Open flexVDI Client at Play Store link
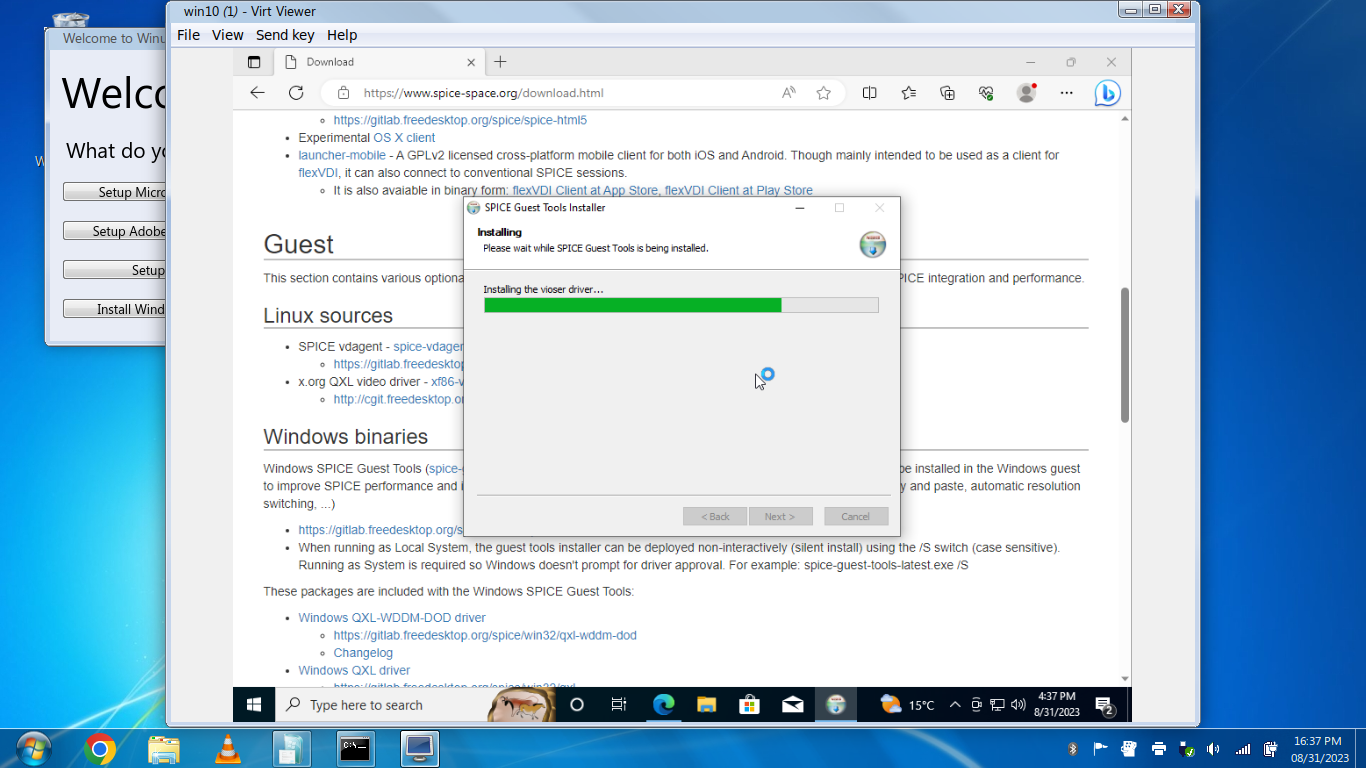1366x768 pixels. [x=739, y=190]
